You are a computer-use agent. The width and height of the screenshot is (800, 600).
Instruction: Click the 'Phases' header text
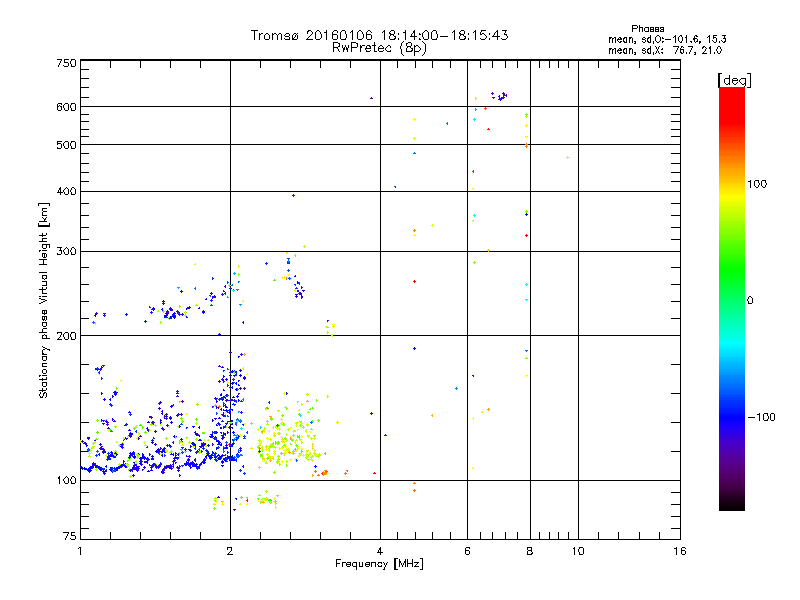(x=647, y=29)
